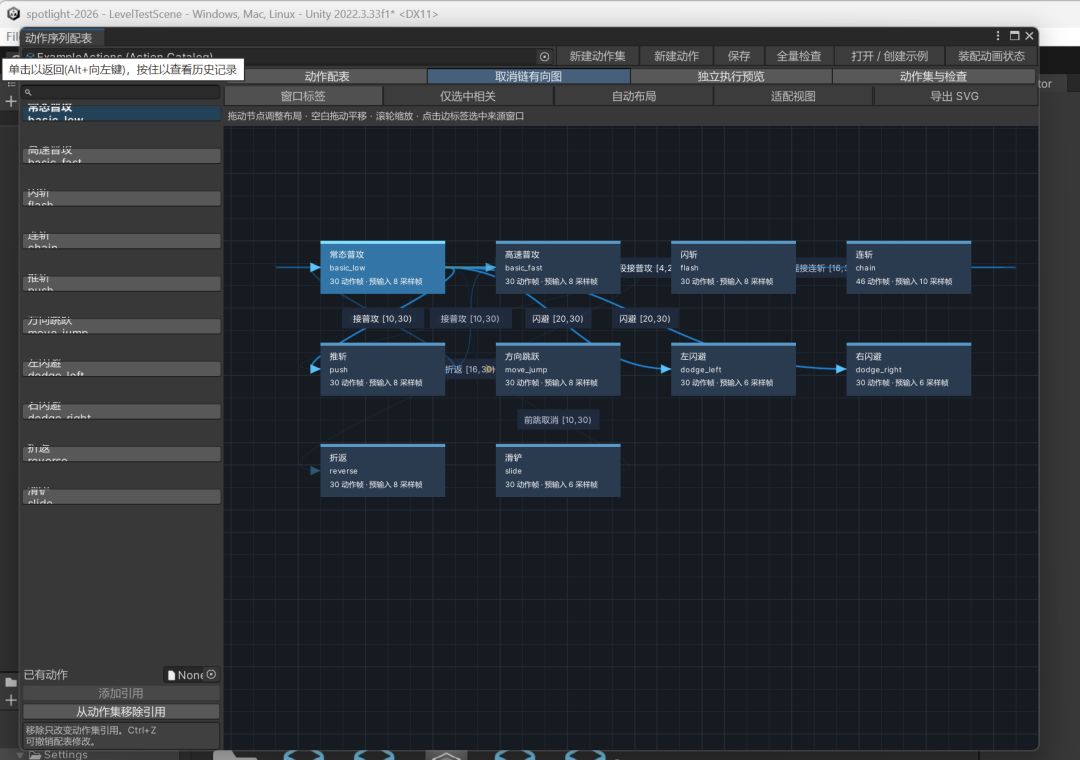This screenshot has width=1080, height=760.
Task: Save the action table with 保存
Action: pyautogui.click(x=738, y=57)
